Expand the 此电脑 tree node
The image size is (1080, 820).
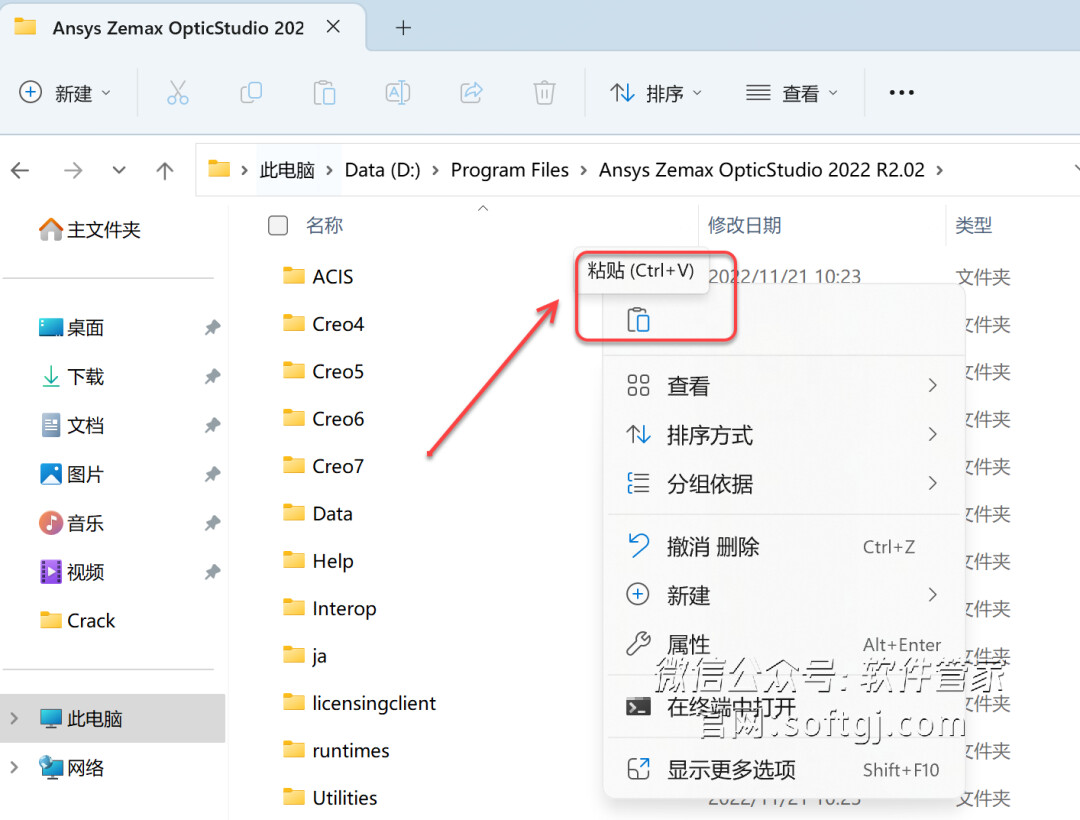(14, 718)
